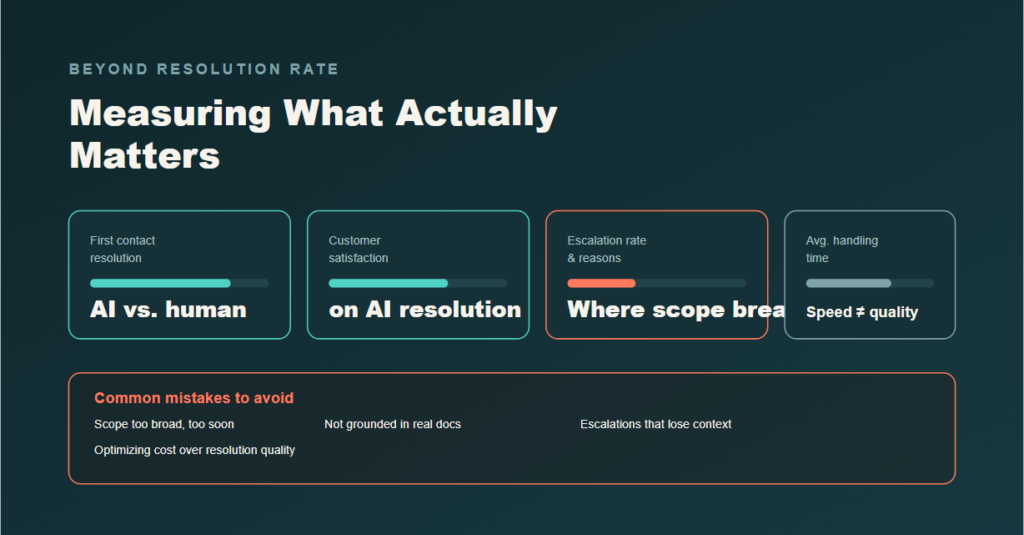Click the 'Speed ≠ quality' text

pyautogui.click(x=862, y=312)
